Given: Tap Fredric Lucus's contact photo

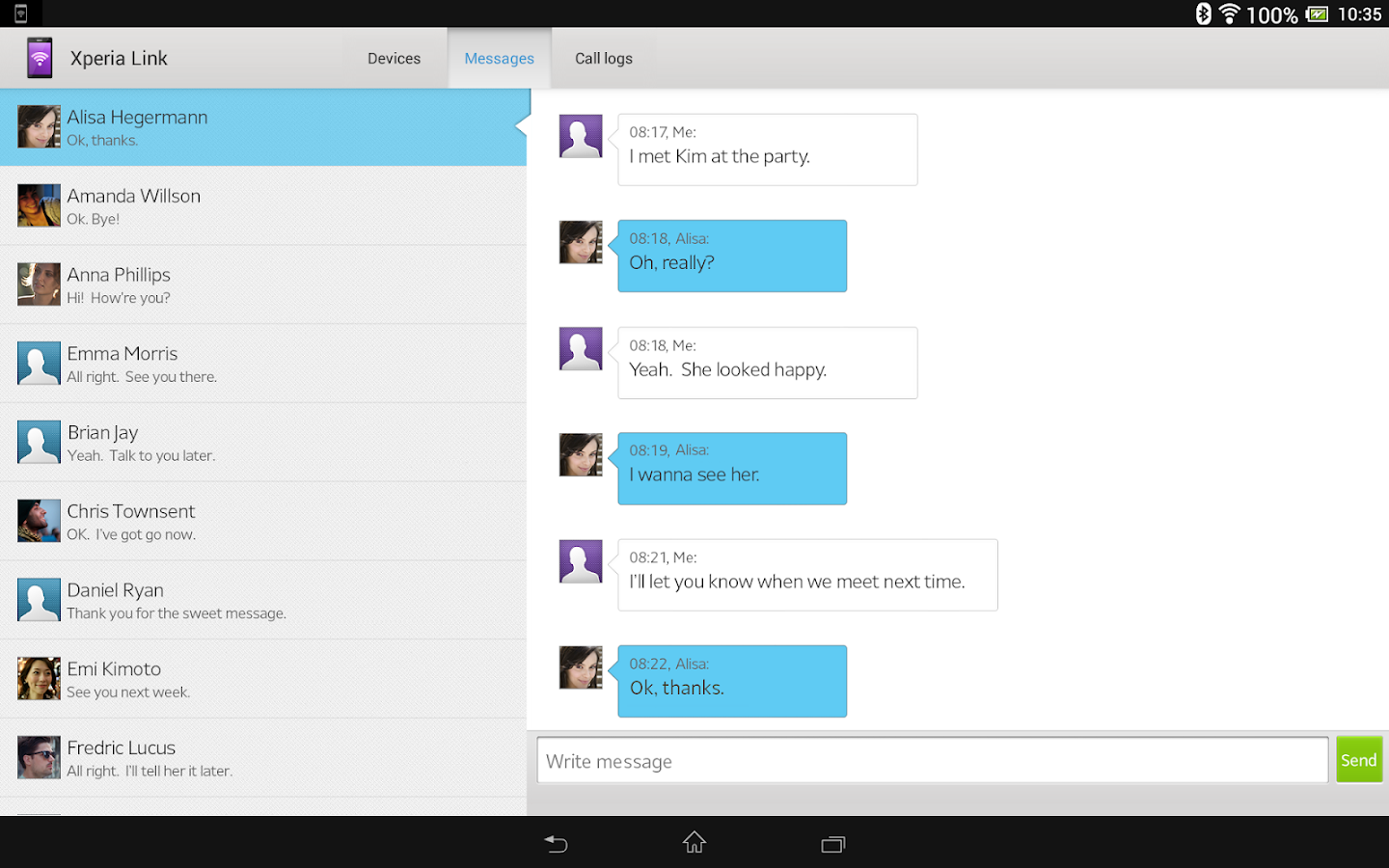Looking at the screenshot, I should coord(39,758).
